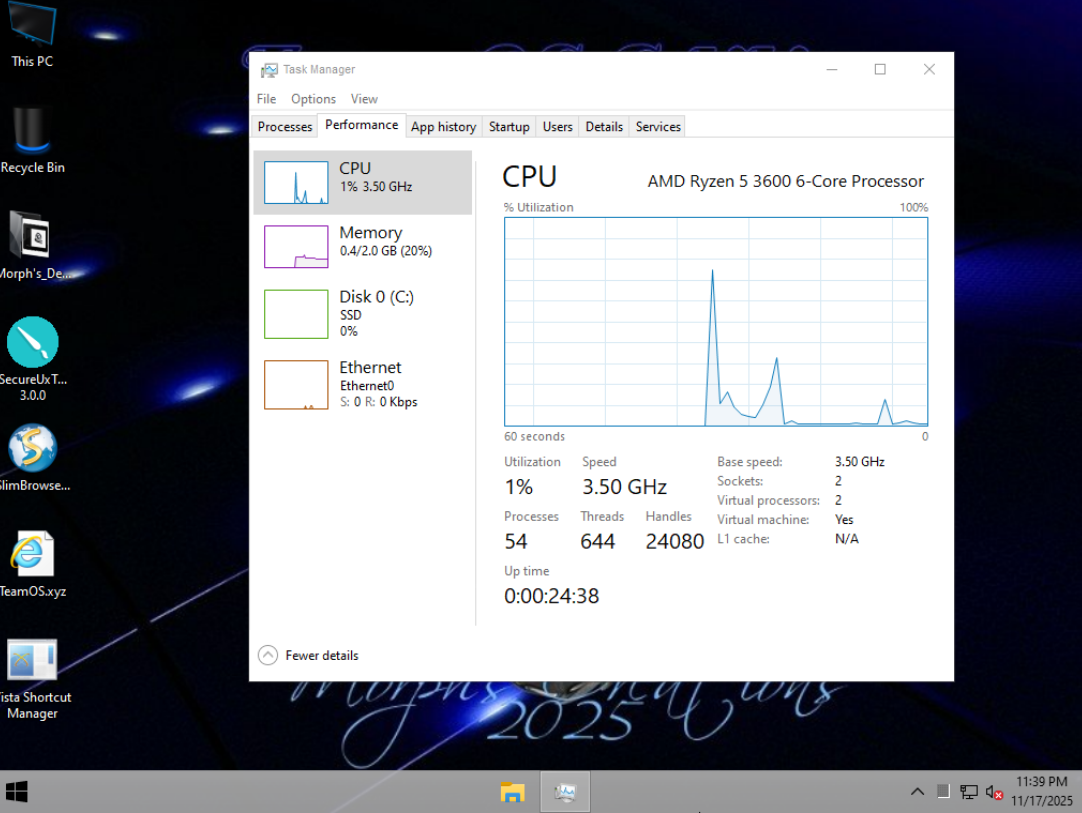1082x813 pixels.
Task: Click the AMD Ryzen 5 3600 processor name
Action: tap(785, 181)
